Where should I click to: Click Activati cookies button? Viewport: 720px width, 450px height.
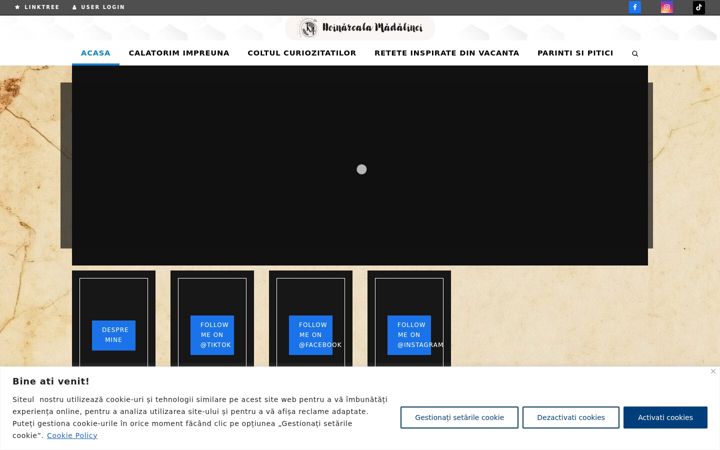pos(665,417)
